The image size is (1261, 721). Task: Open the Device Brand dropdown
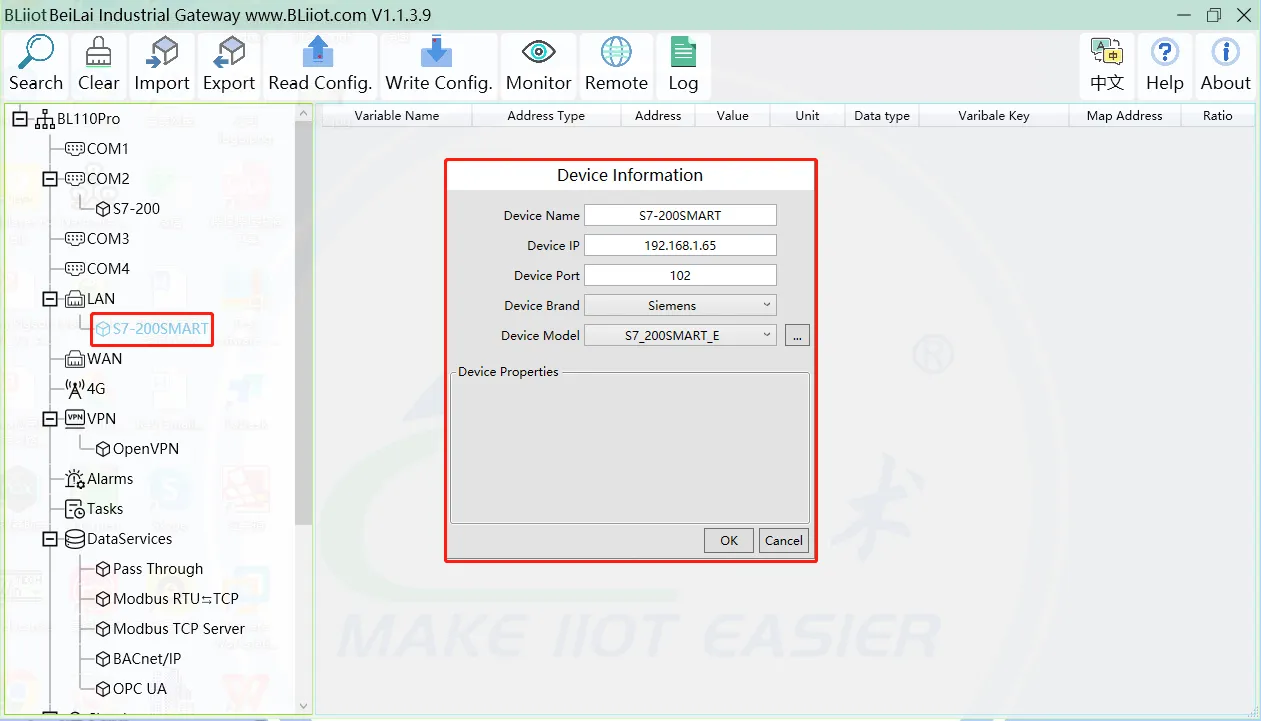pos(680,305)
